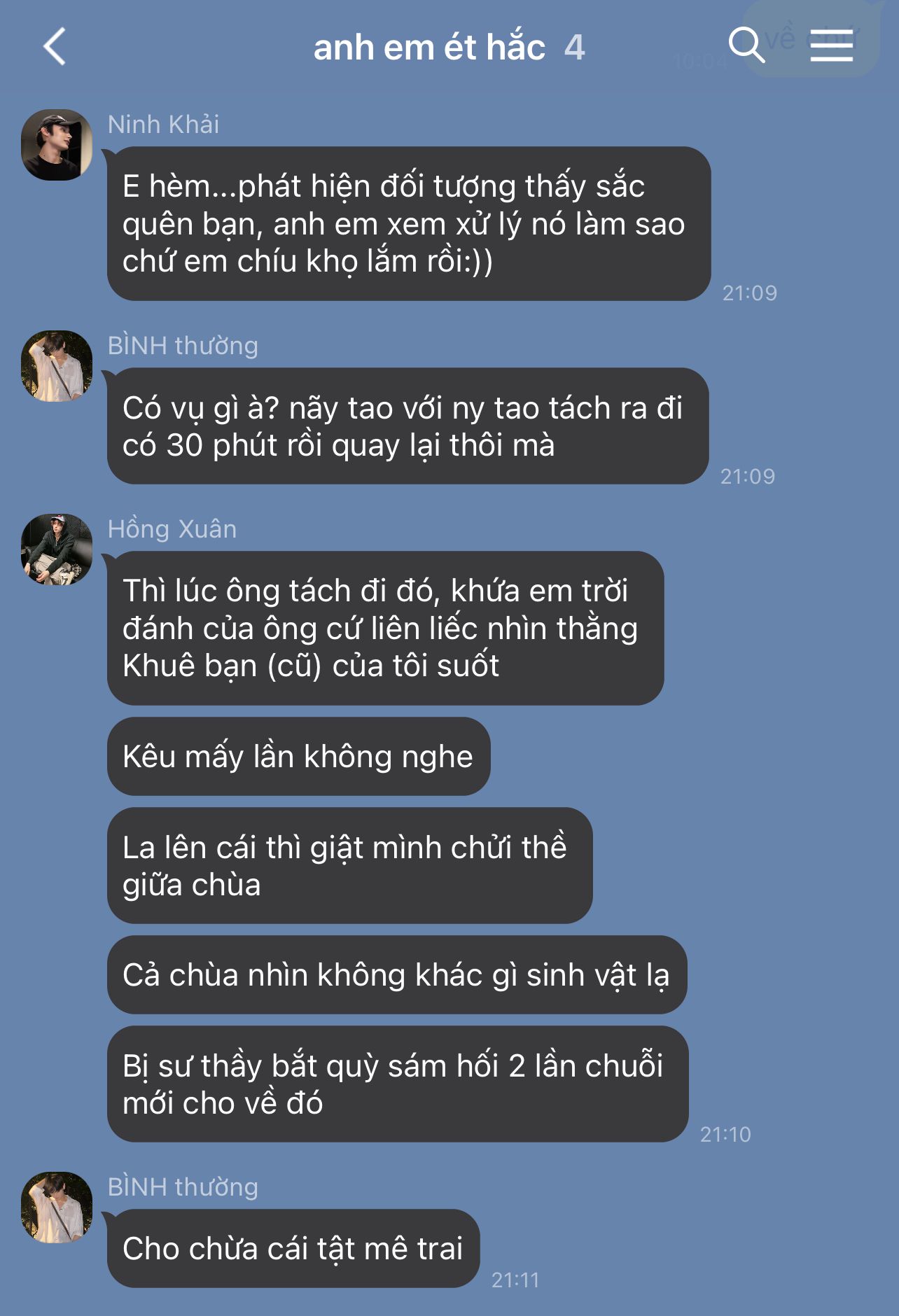Image resolution: width=899 pixels, height=1316 pixels.
Task: Tap the back arrow icon
Action: (55, 47)
